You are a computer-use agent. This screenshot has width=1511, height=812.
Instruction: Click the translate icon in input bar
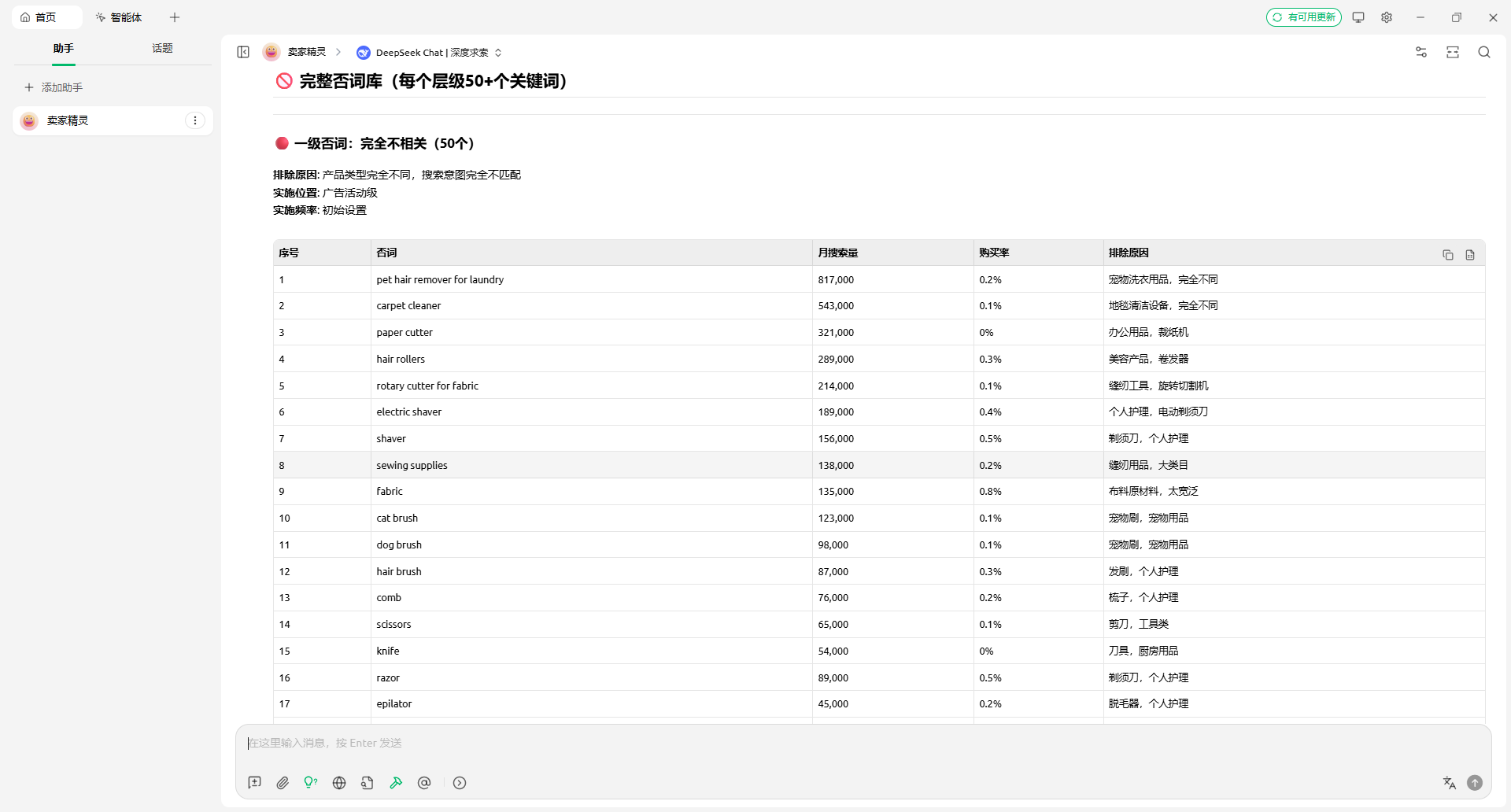coord(1449,782)
